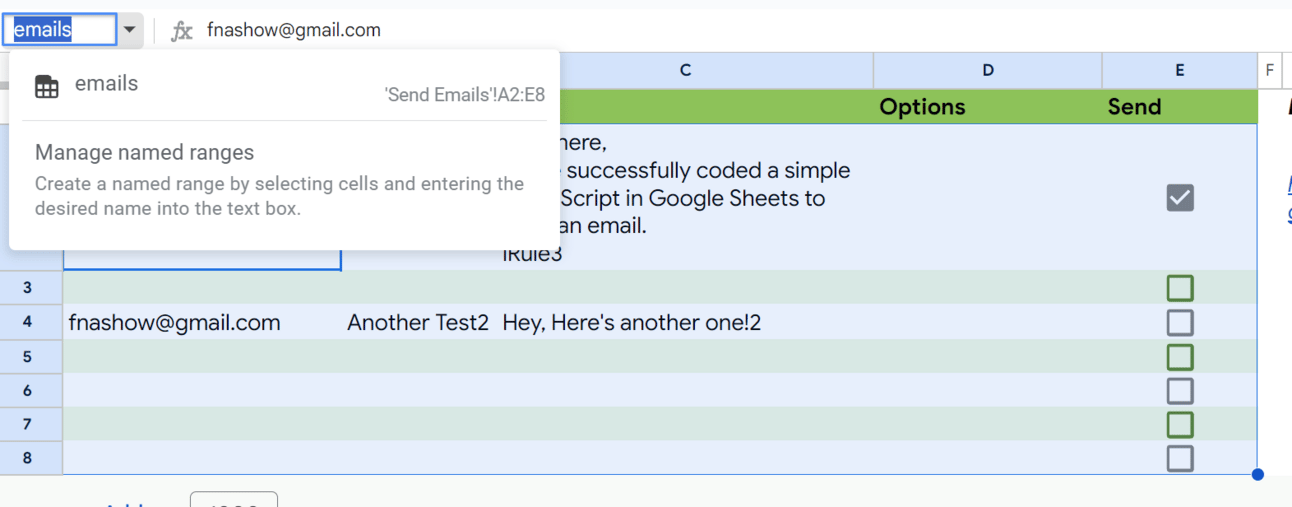Uncheck the checked Send checkbox in row 2
The image size is (1292, 507).
pyautogui.click(x=1180, y=198)
